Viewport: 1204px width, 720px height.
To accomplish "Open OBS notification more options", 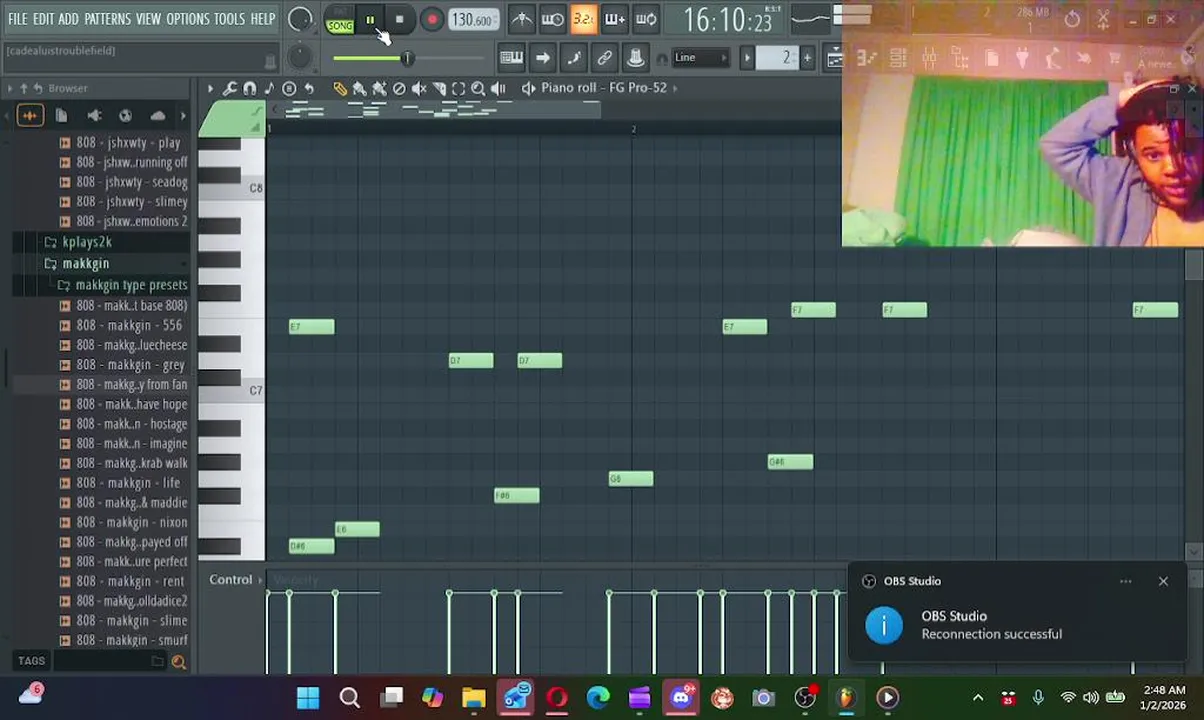I will click(1125, 581).
